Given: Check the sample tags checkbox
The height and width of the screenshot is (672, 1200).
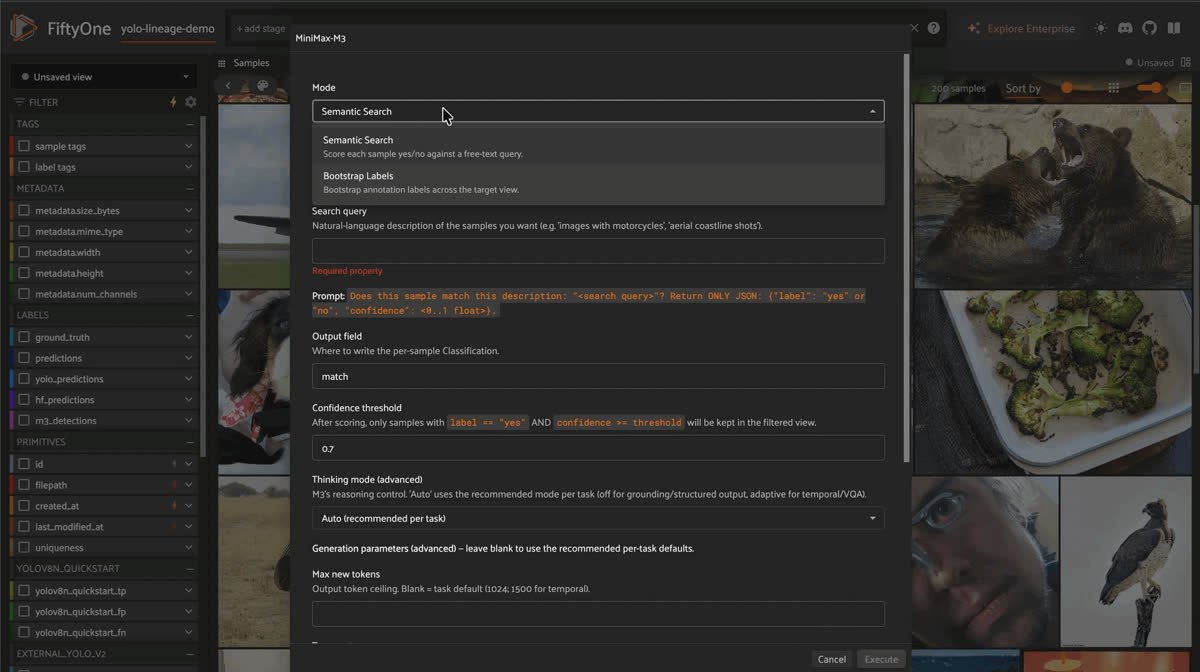Looking at the screenshot, I should point(24,146).
